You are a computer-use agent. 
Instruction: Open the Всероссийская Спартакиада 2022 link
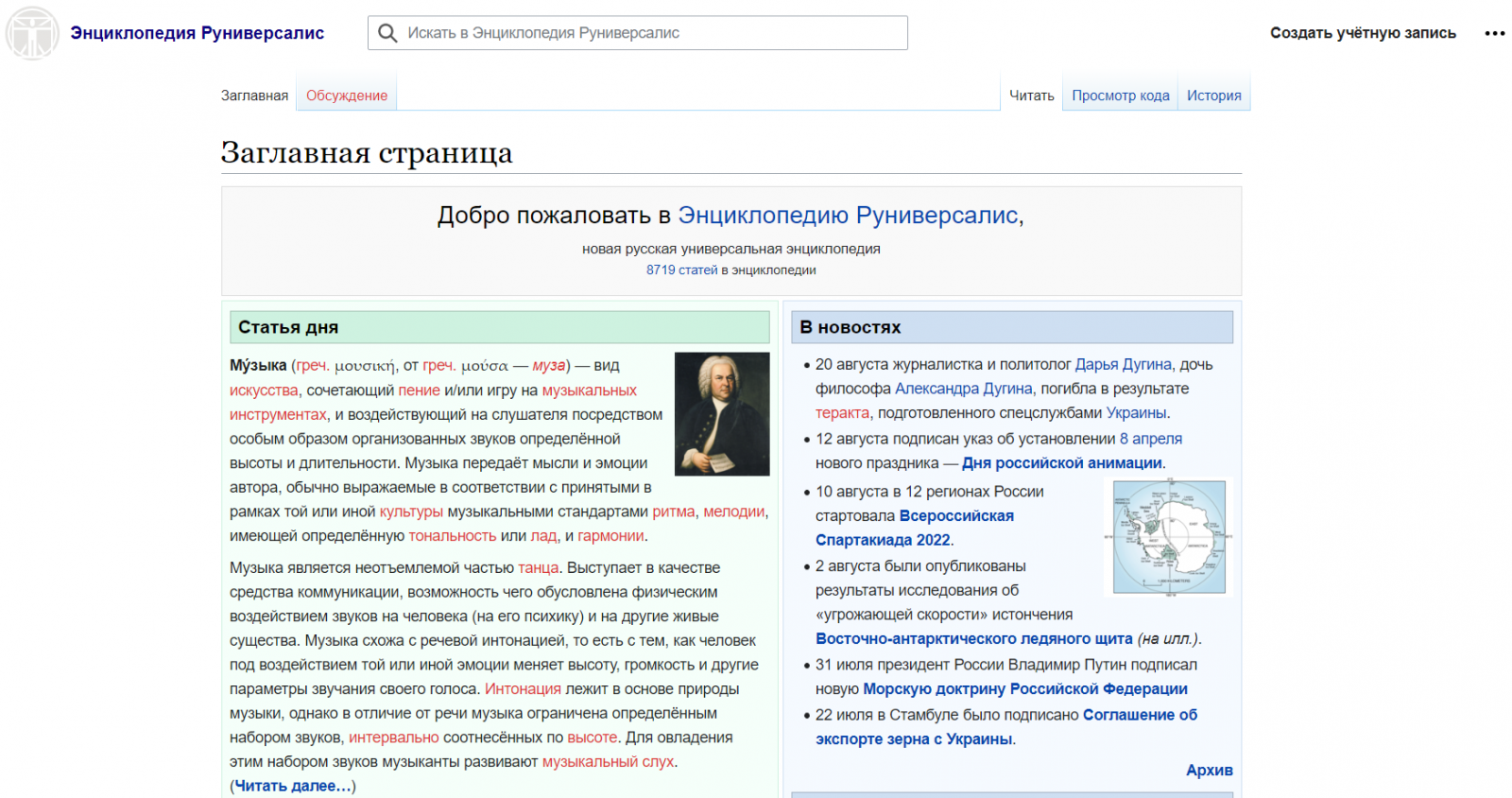915,529
